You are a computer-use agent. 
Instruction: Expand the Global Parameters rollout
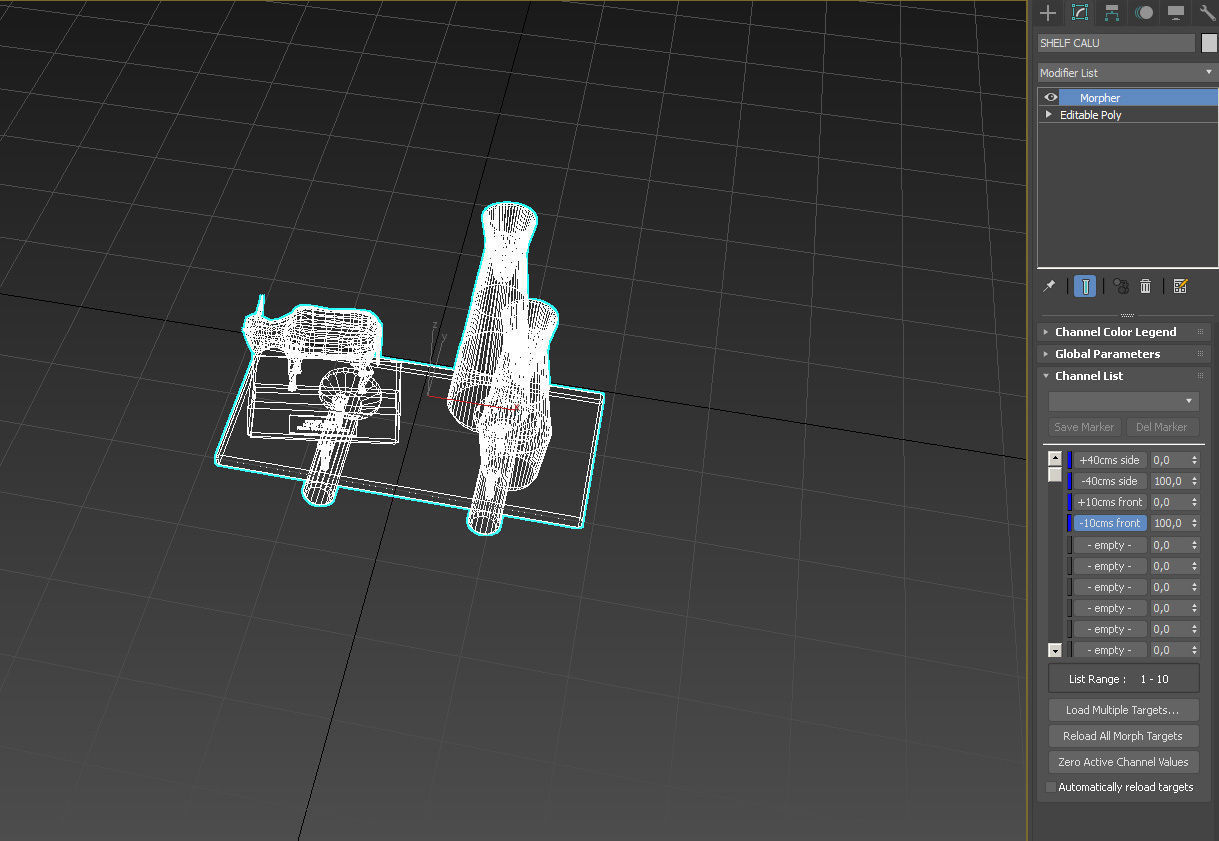1124,354
